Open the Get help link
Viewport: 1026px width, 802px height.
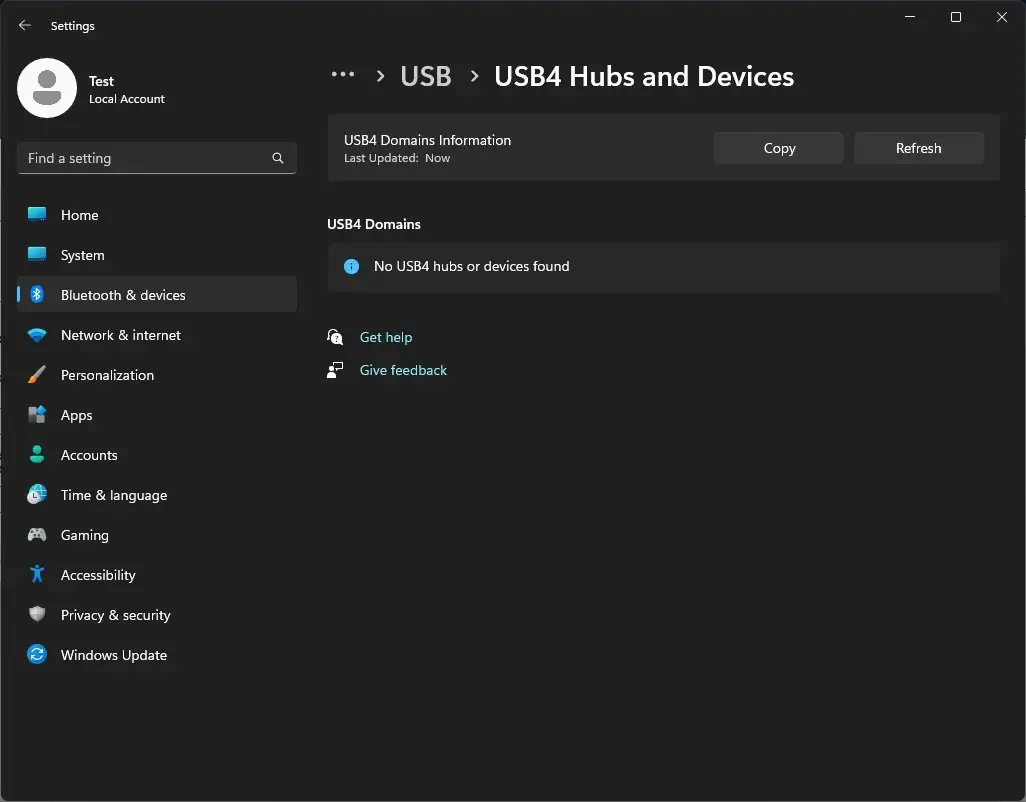pyautogui.click(x=386, y=337)
